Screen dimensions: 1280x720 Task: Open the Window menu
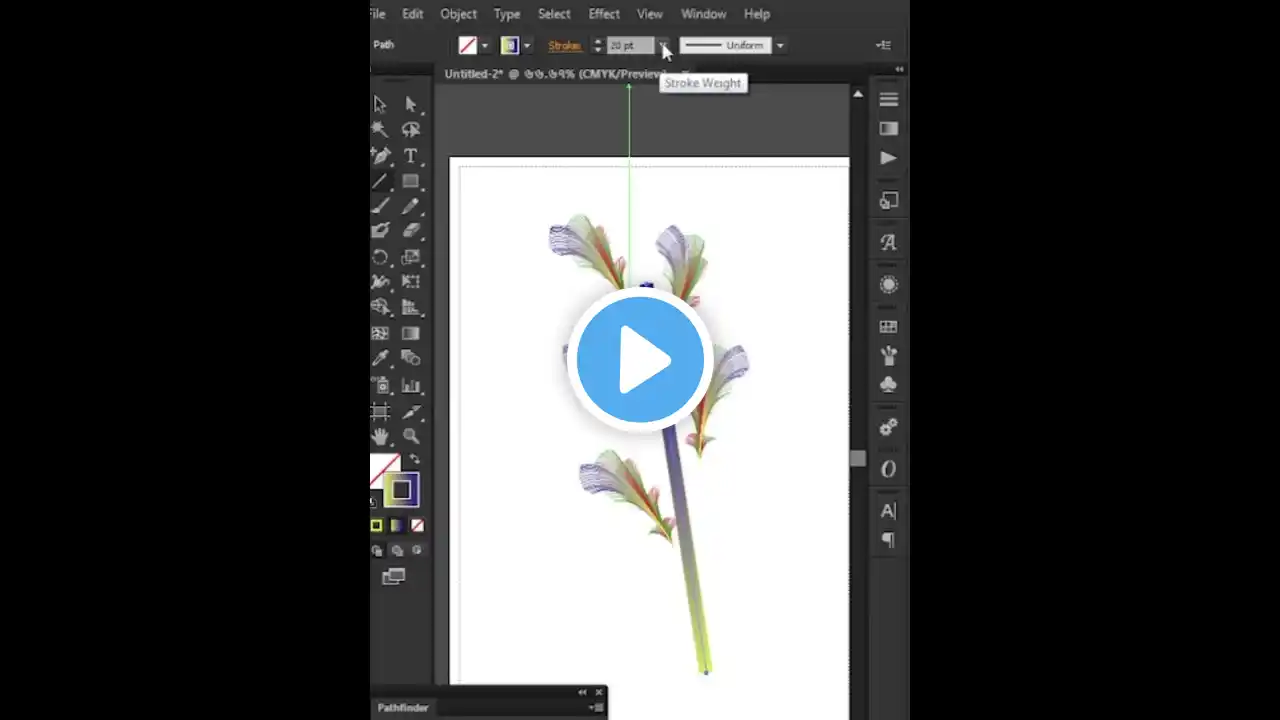704,14
